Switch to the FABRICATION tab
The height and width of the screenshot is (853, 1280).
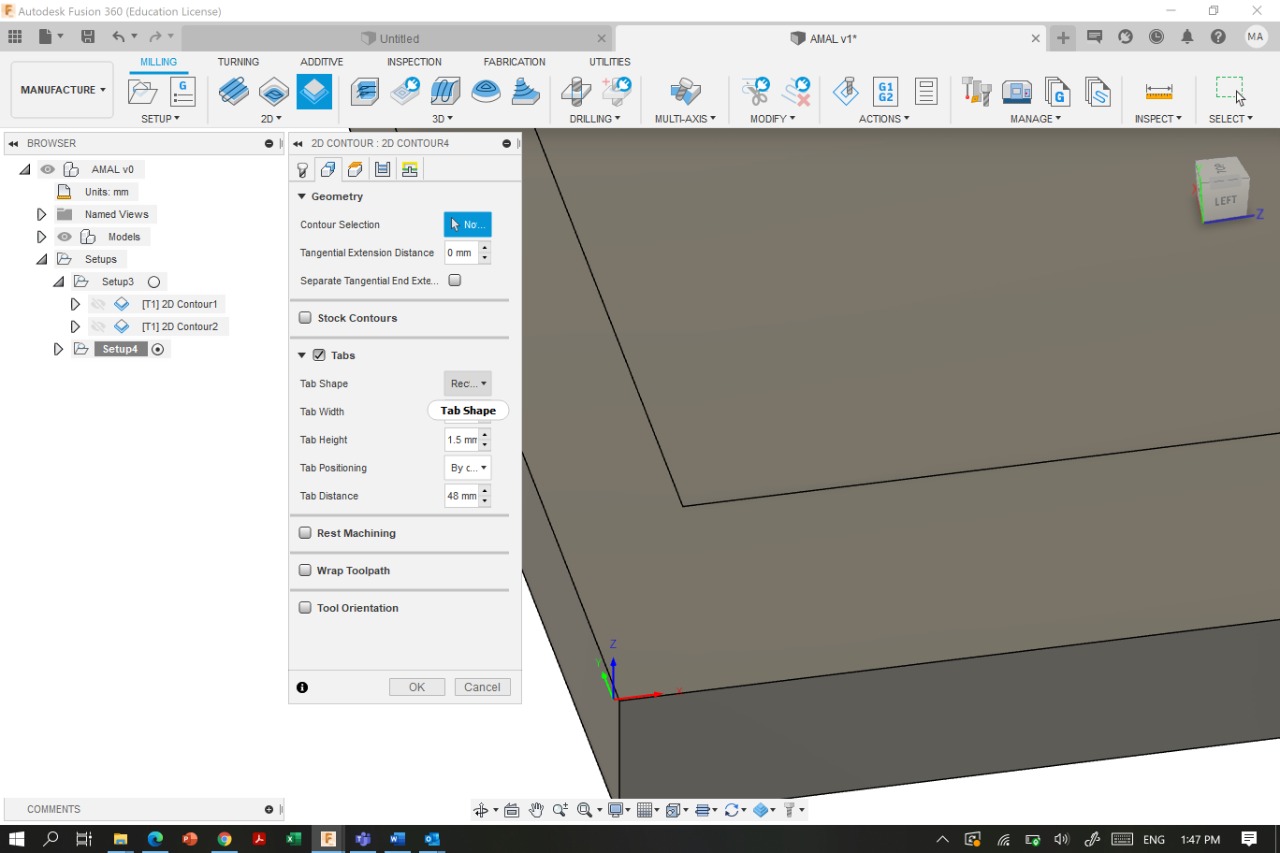pyautogui.click(x=514, y=62)
